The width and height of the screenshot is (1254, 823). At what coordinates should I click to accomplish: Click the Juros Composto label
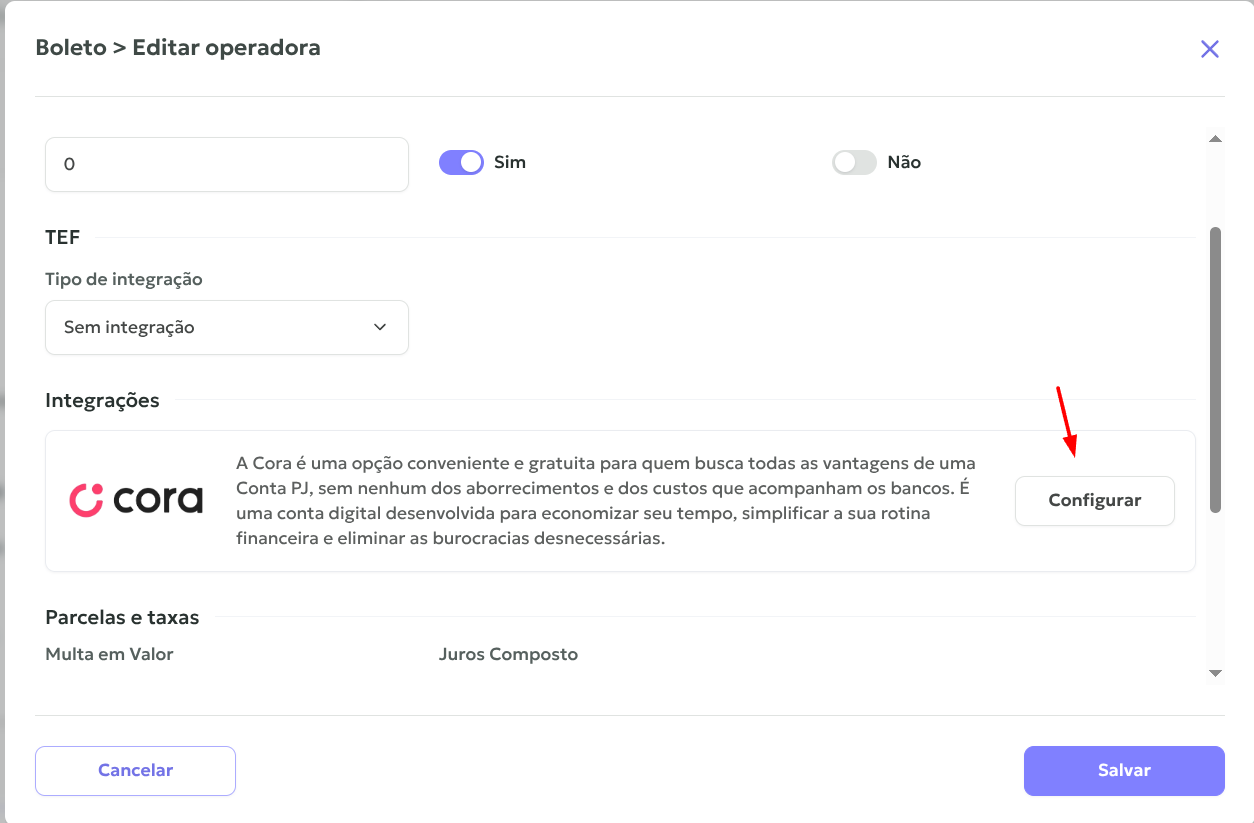pyautogui.click(x=508, y=654)
